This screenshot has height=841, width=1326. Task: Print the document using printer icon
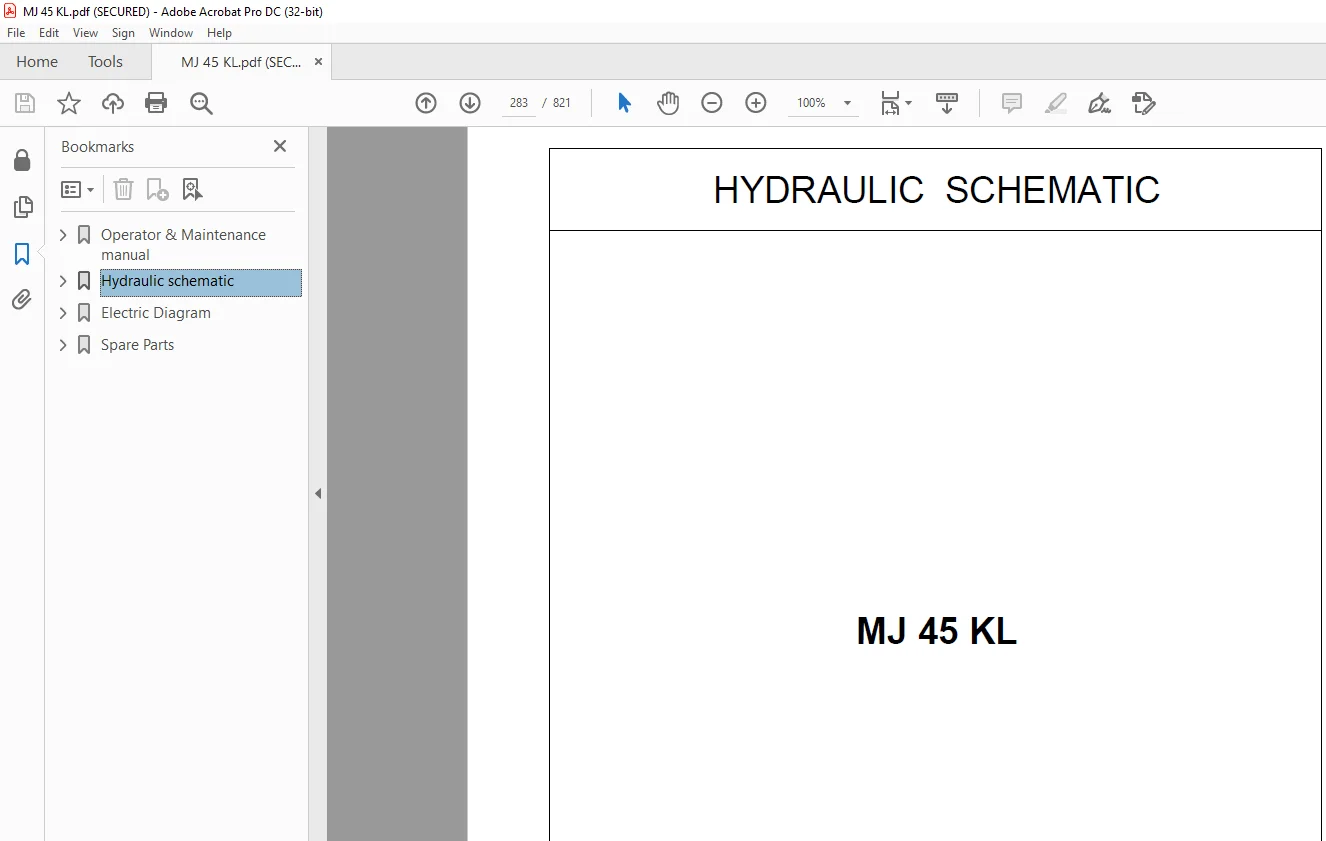[156, 103]
